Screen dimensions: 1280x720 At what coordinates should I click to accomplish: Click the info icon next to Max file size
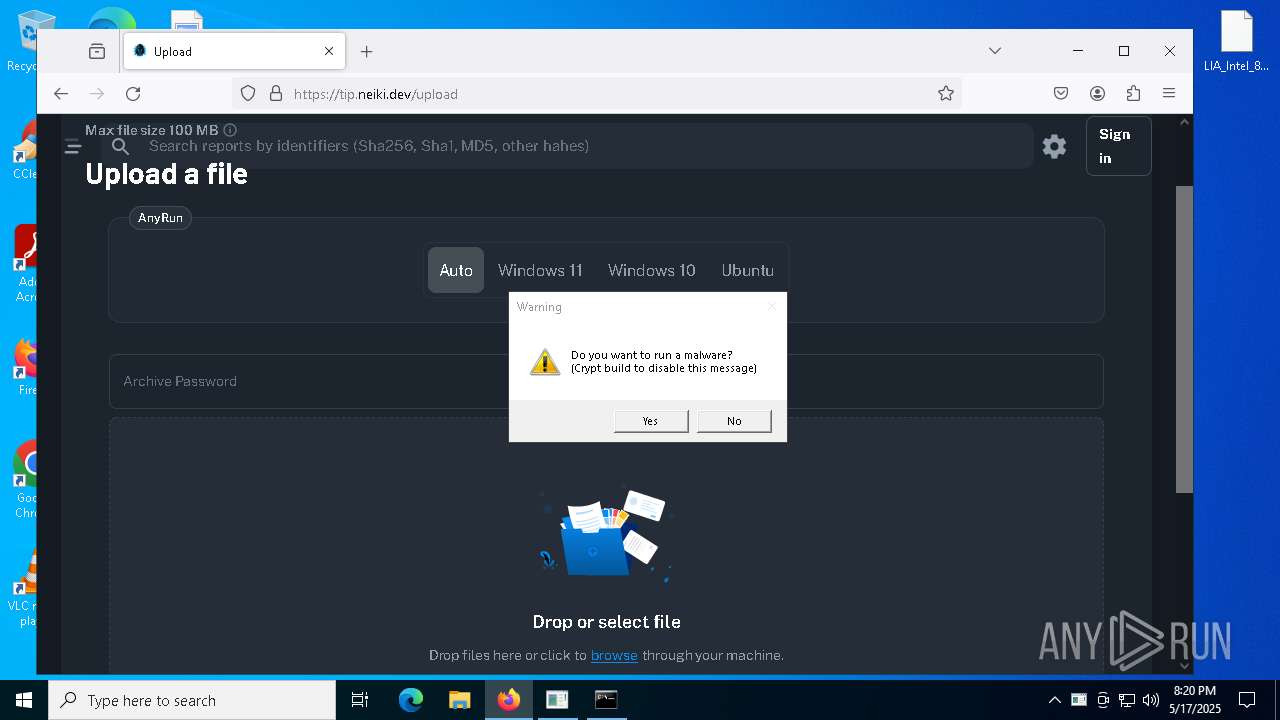click(x=230, y=130)
